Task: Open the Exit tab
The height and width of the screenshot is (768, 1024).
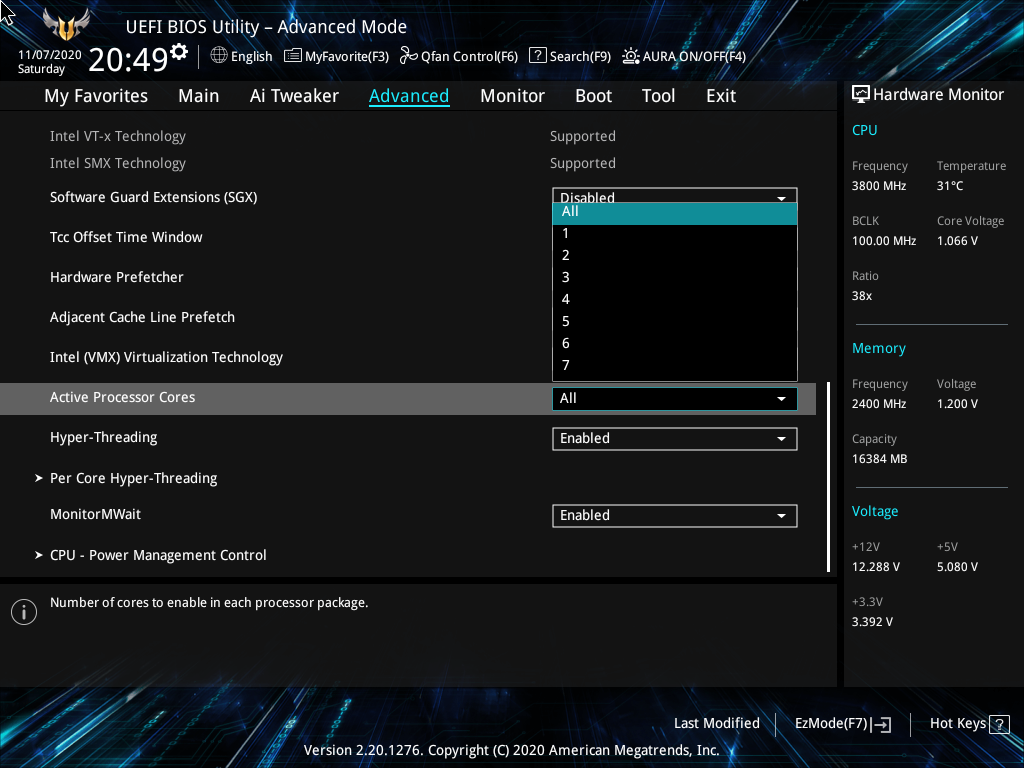Action: (x=721, y=96)
